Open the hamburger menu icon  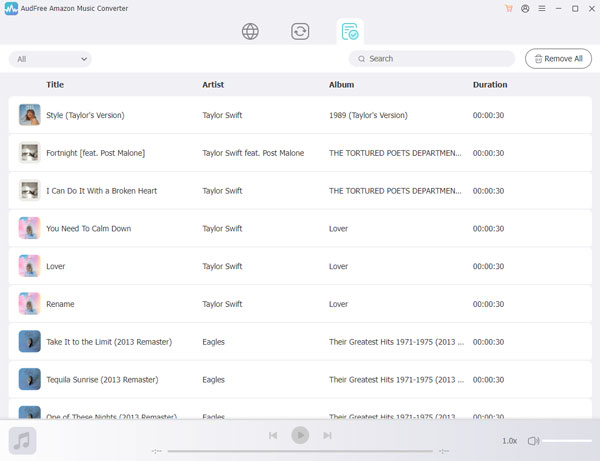(542, 8)
